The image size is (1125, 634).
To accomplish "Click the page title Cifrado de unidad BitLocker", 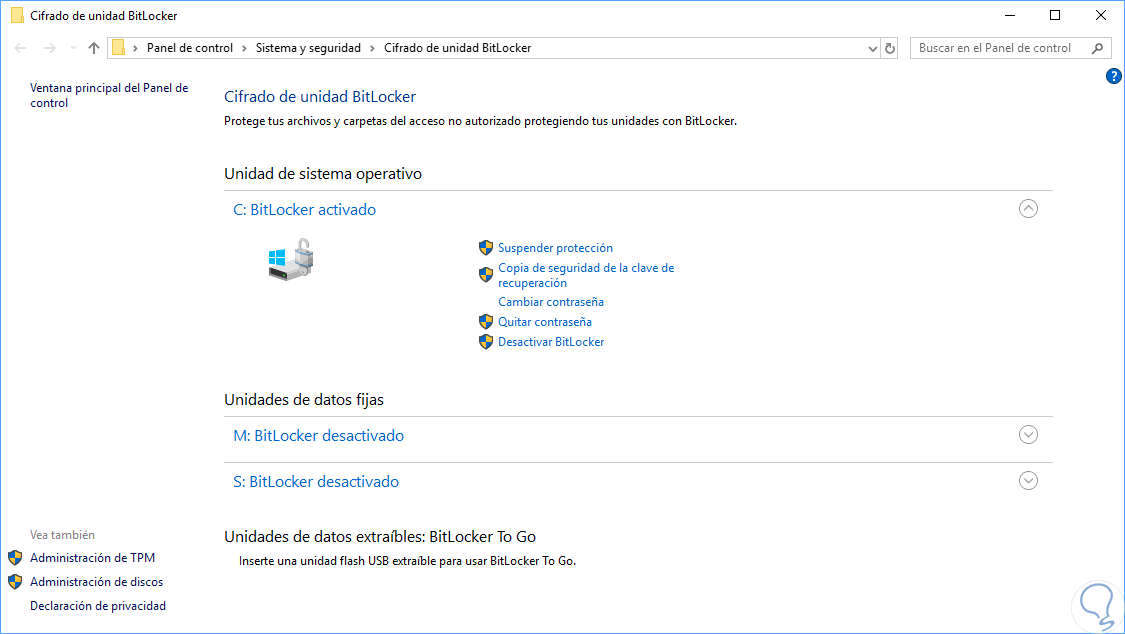I will coord(320,97).
